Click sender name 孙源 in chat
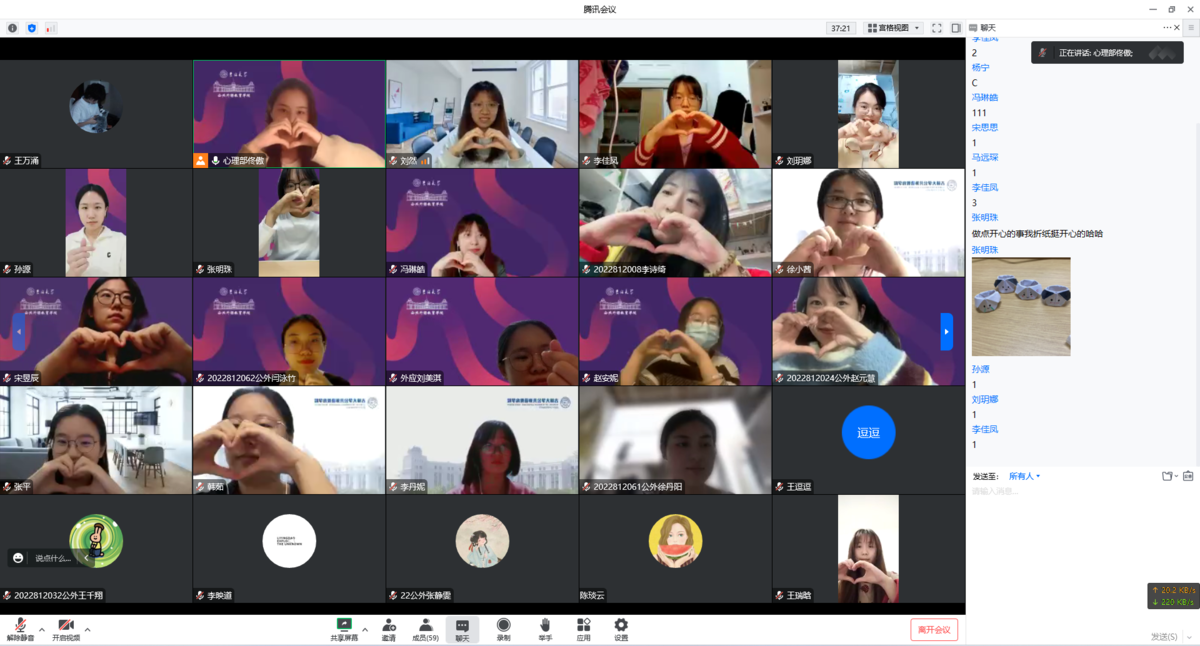Image resolution: width=1200 pixels, height=646 pixels. [x=980, y=370]
